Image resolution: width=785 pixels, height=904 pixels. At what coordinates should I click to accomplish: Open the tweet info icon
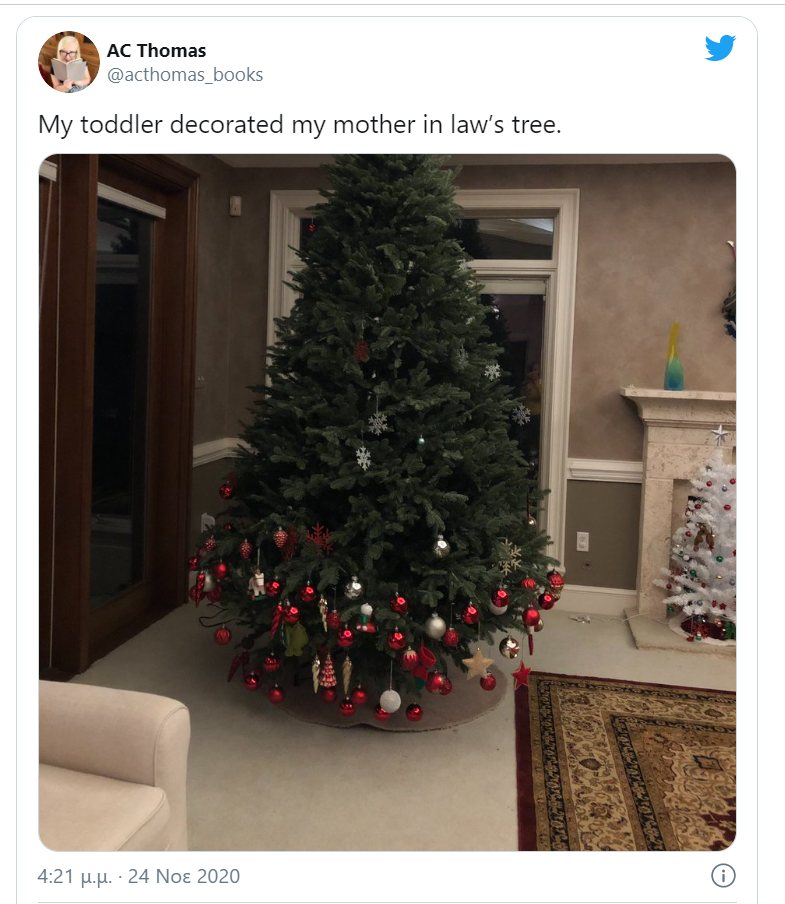[723, 876]
